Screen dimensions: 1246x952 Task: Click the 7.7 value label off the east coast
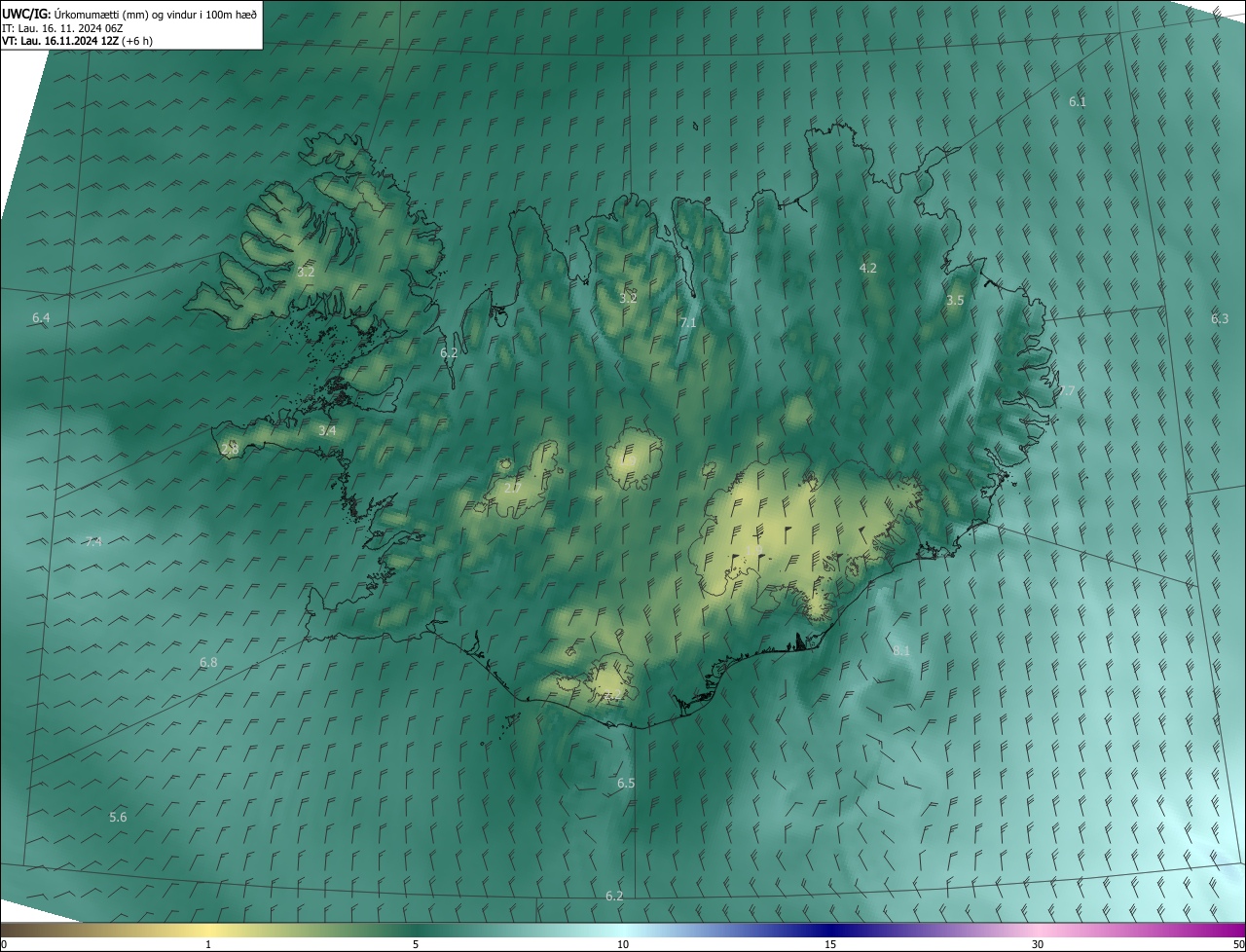coord(1067,390)
